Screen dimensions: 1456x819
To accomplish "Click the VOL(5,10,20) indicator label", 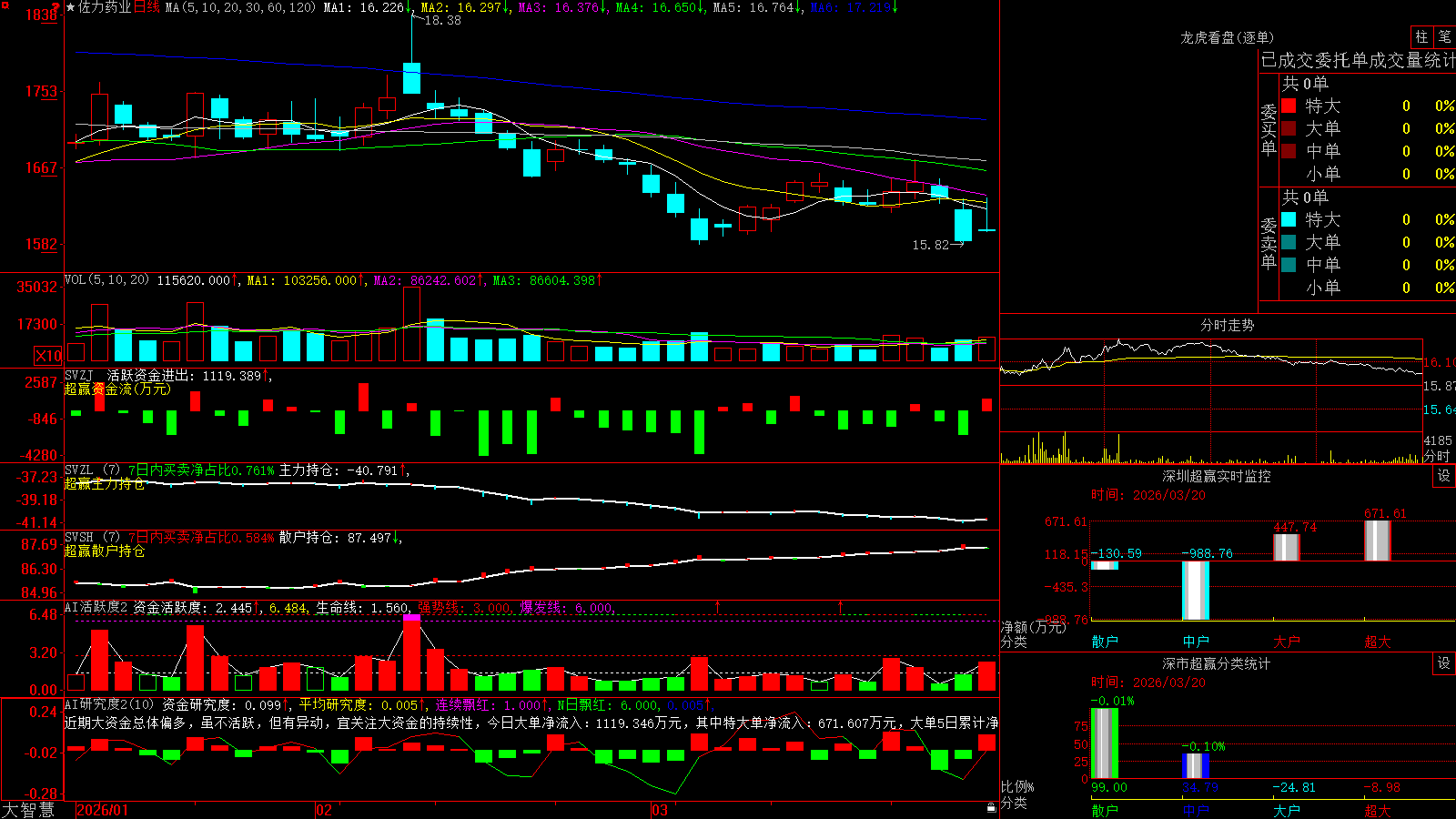I will click(106, 279).
